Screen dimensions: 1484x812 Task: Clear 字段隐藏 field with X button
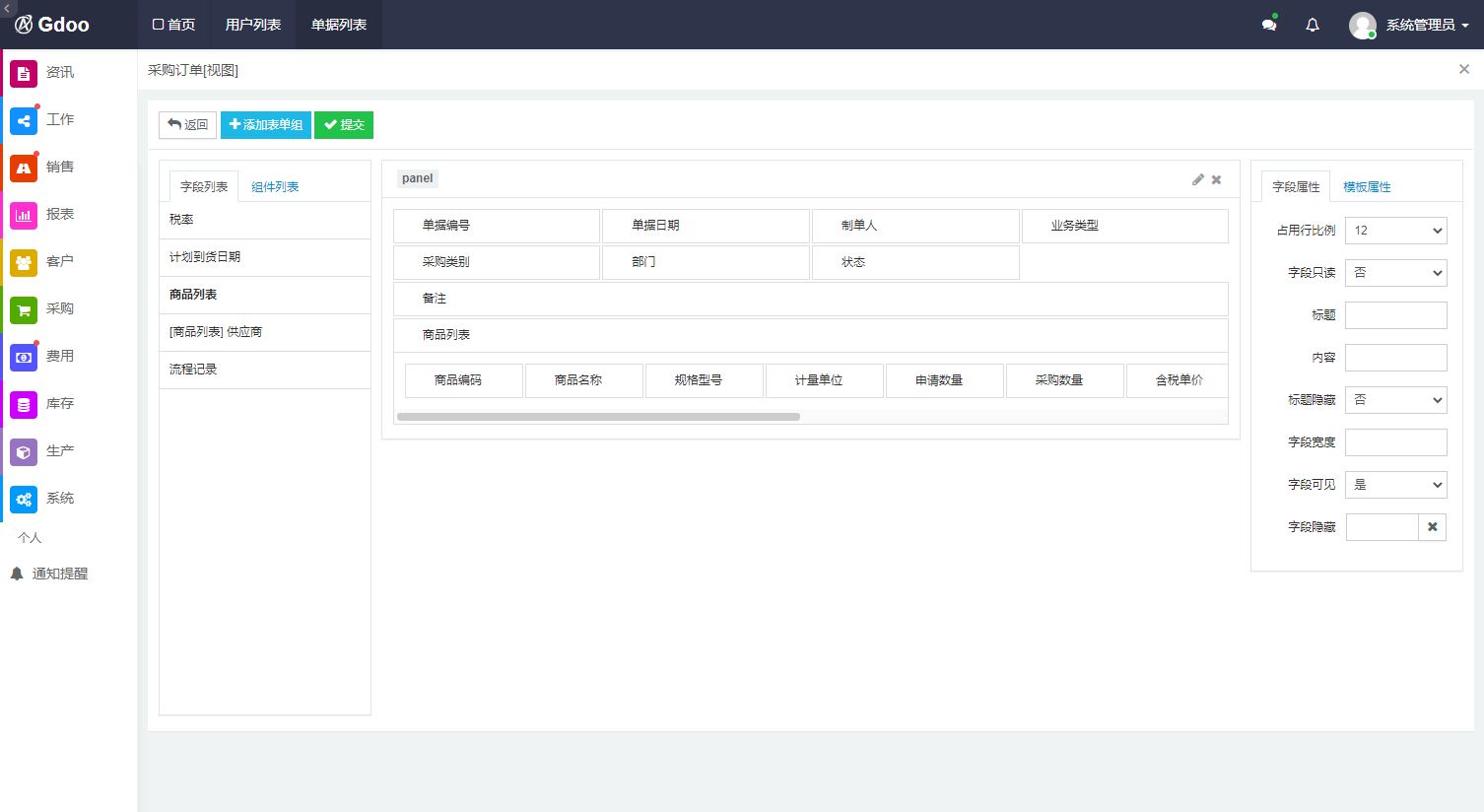pyautogui.click(x=1432, y=527)
